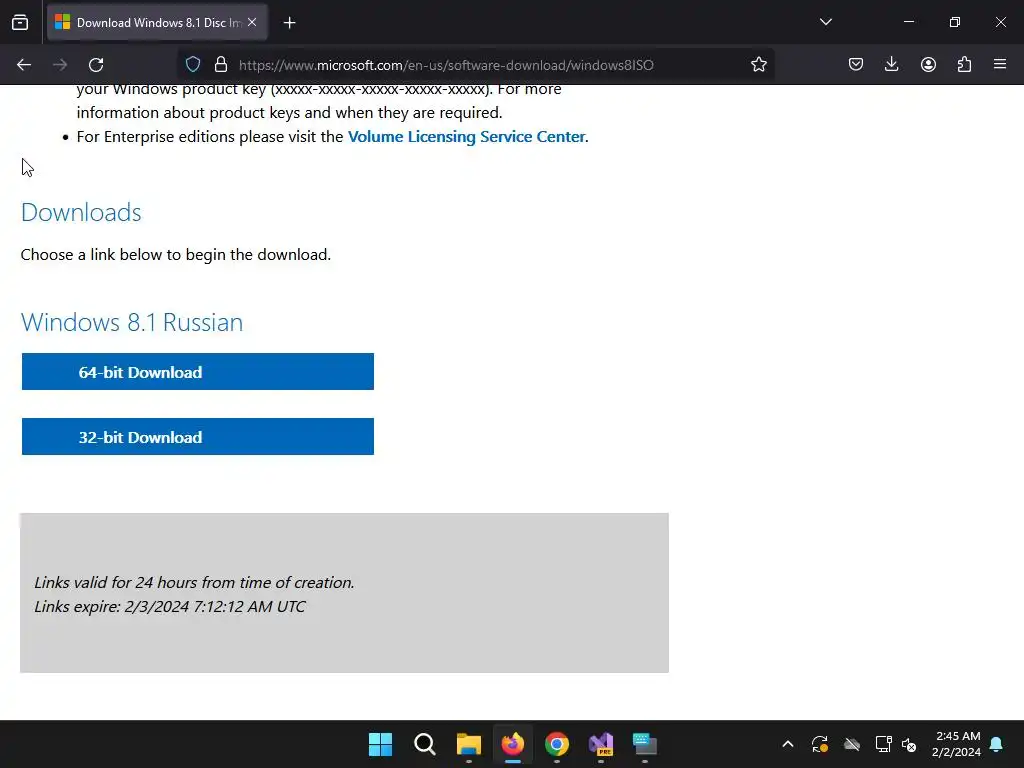Close the Download Windows 8.1 tab
Image resolution: width=1024 pixels, height=768 pixels.
pyautogui.click(x=252, y=22)
